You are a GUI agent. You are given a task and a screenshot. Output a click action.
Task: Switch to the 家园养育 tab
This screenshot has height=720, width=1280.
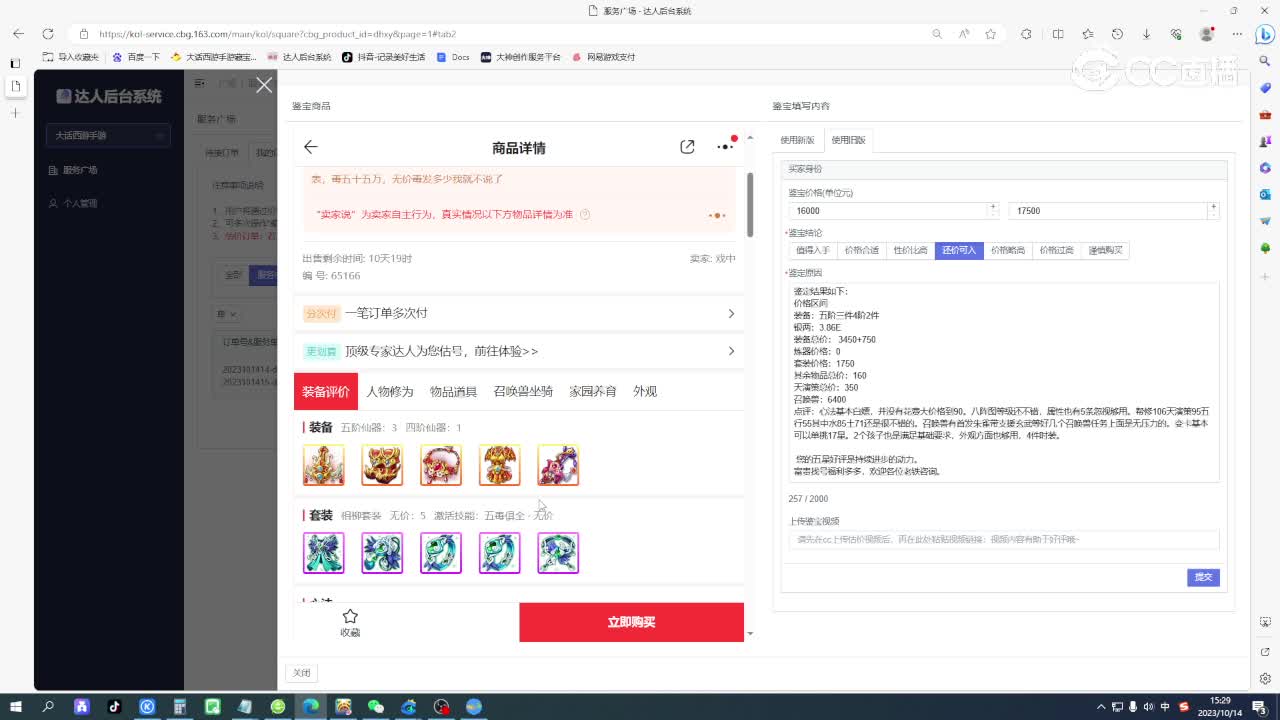pyautogui.click(x=593, y=391)
